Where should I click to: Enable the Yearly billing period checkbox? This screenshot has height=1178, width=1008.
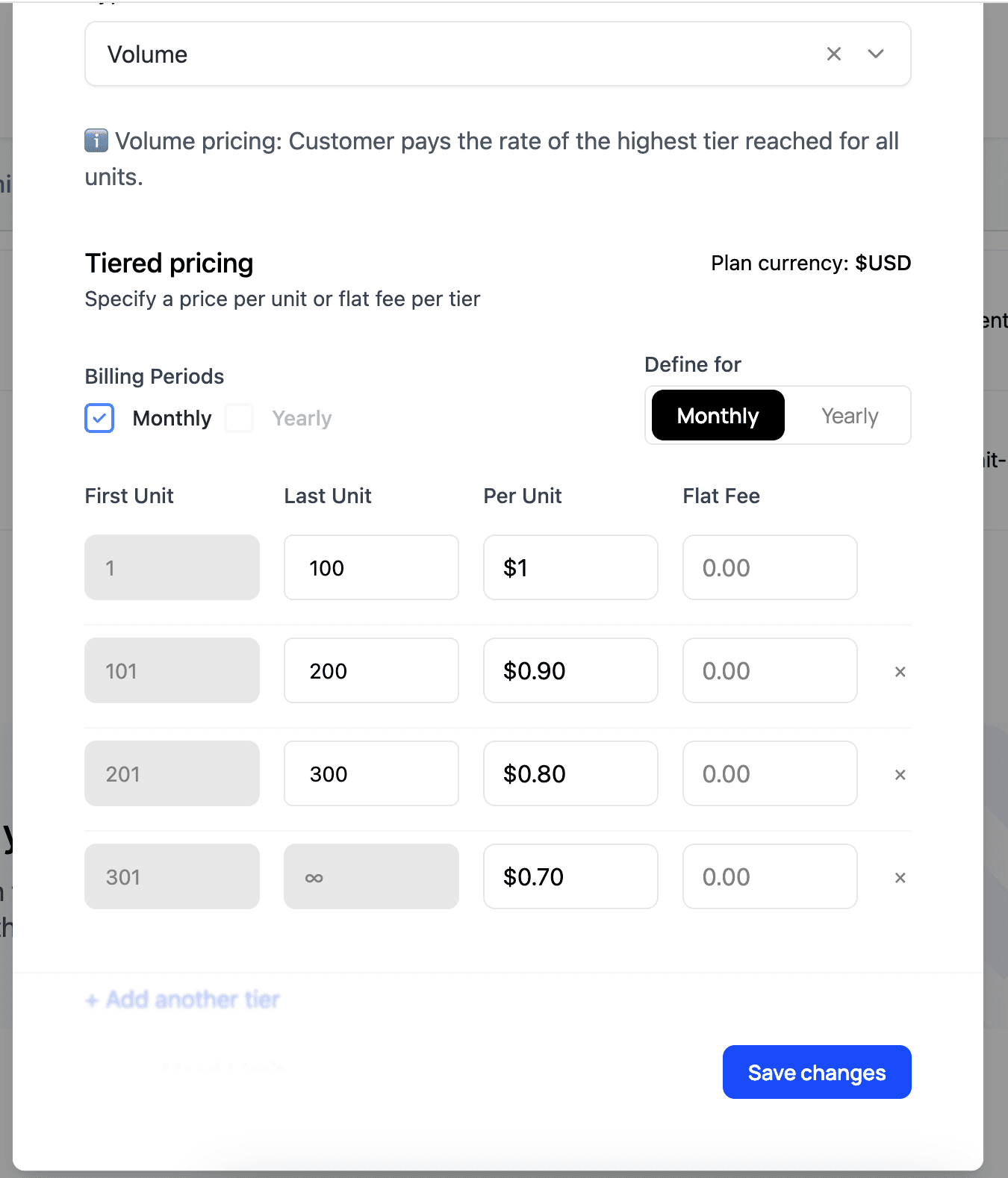[240, 418]
